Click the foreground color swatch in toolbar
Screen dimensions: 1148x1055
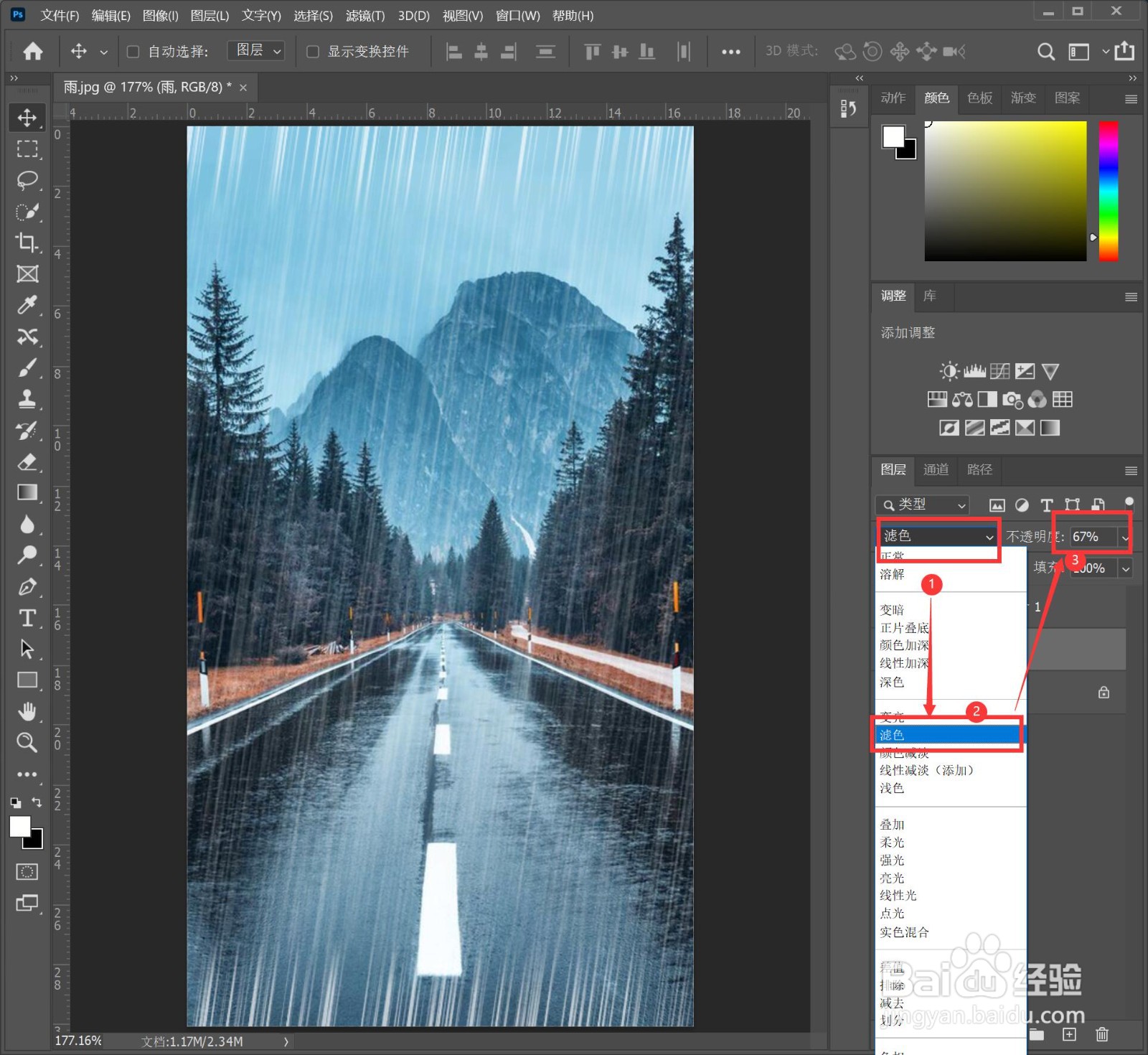(20, 827)
